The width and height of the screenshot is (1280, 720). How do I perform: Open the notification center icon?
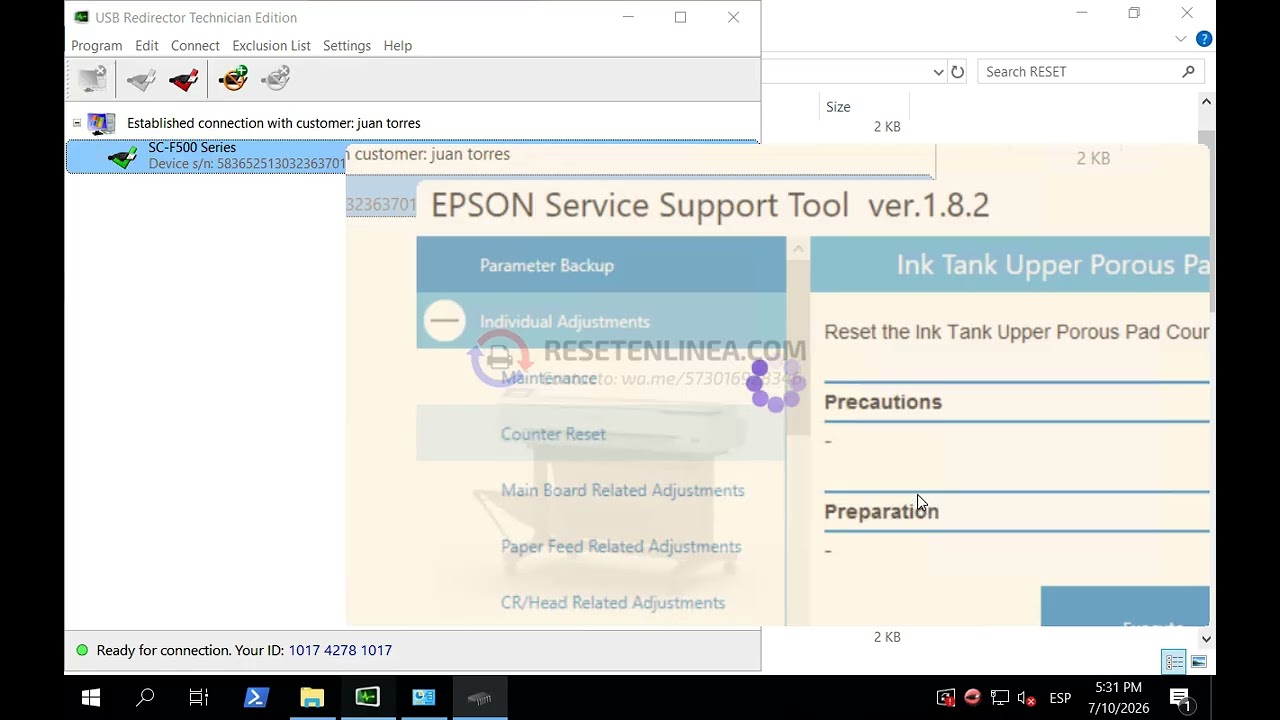[x=1180, y=698]
